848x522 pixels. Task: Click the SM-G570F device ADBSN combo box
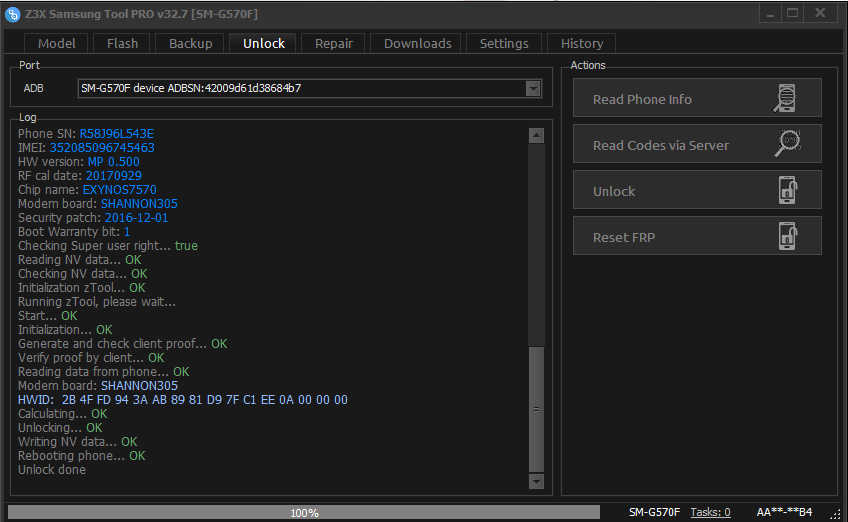(309, 88)
